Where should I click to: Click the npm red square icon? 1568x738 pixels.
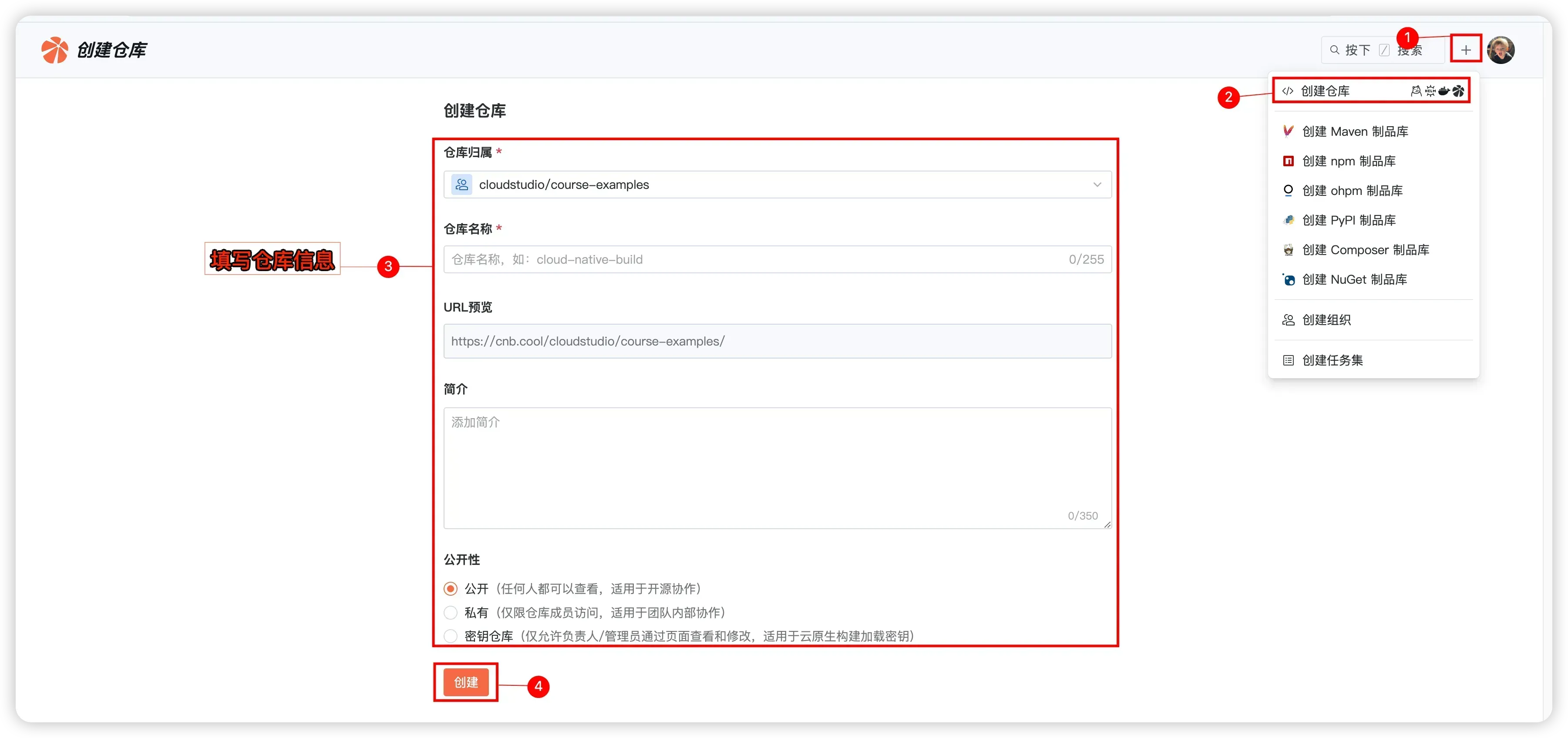1288,161
